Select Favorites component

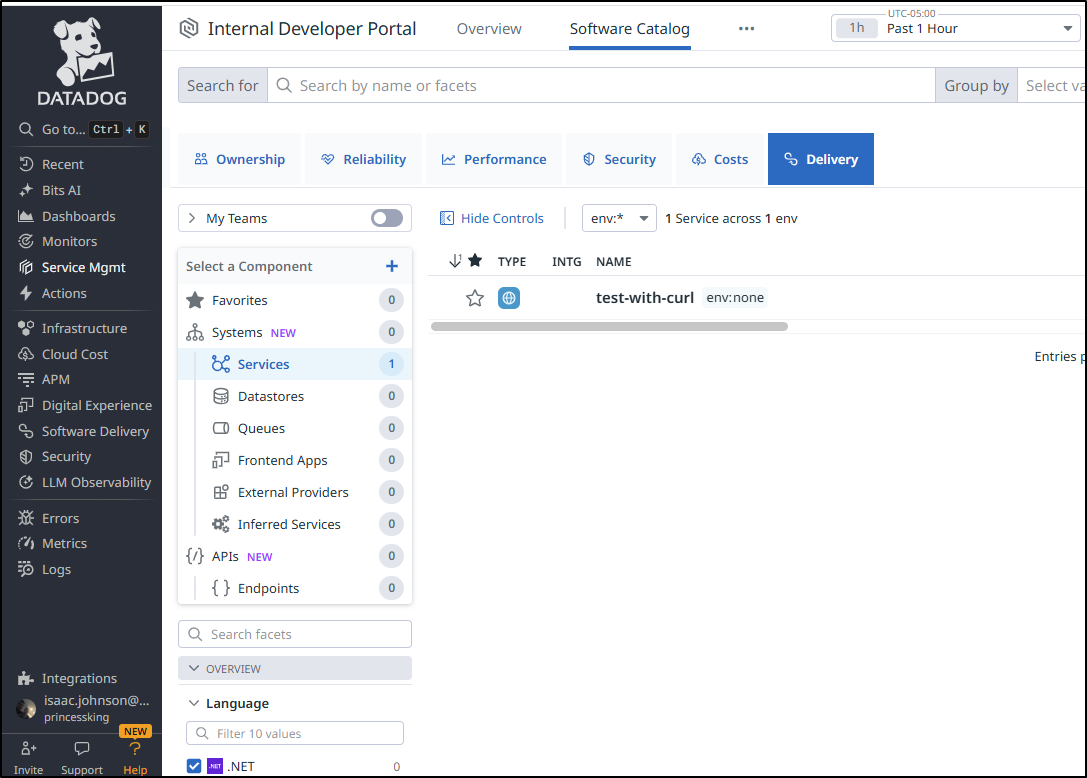[x=295, y=300]
